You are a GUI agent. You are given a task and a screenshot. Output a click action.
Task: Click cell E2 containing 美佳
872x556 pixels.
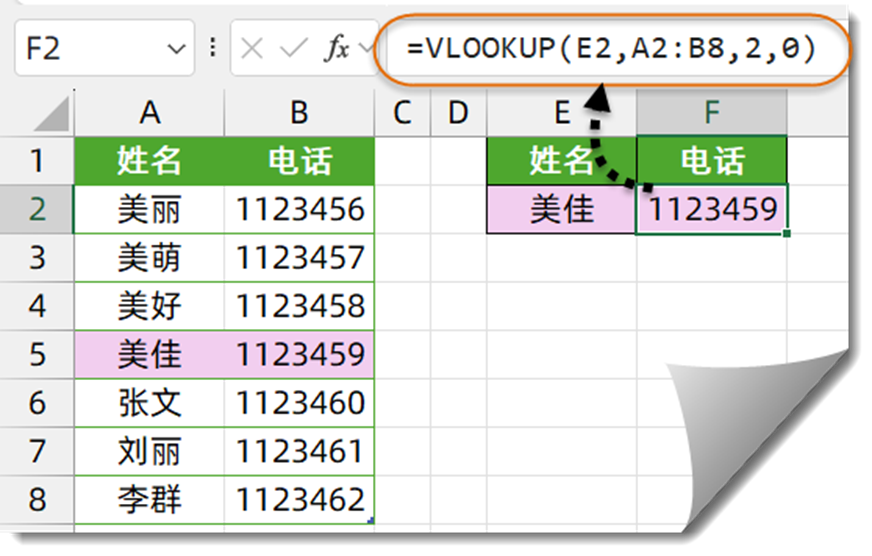tap(562, 210)
